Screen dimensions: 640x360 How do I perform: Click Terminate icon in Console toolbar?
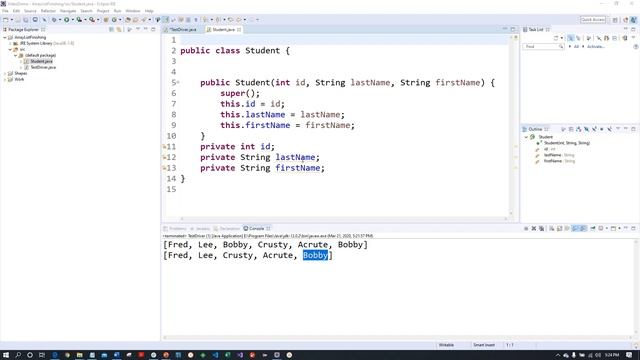(x=526, y=229)
